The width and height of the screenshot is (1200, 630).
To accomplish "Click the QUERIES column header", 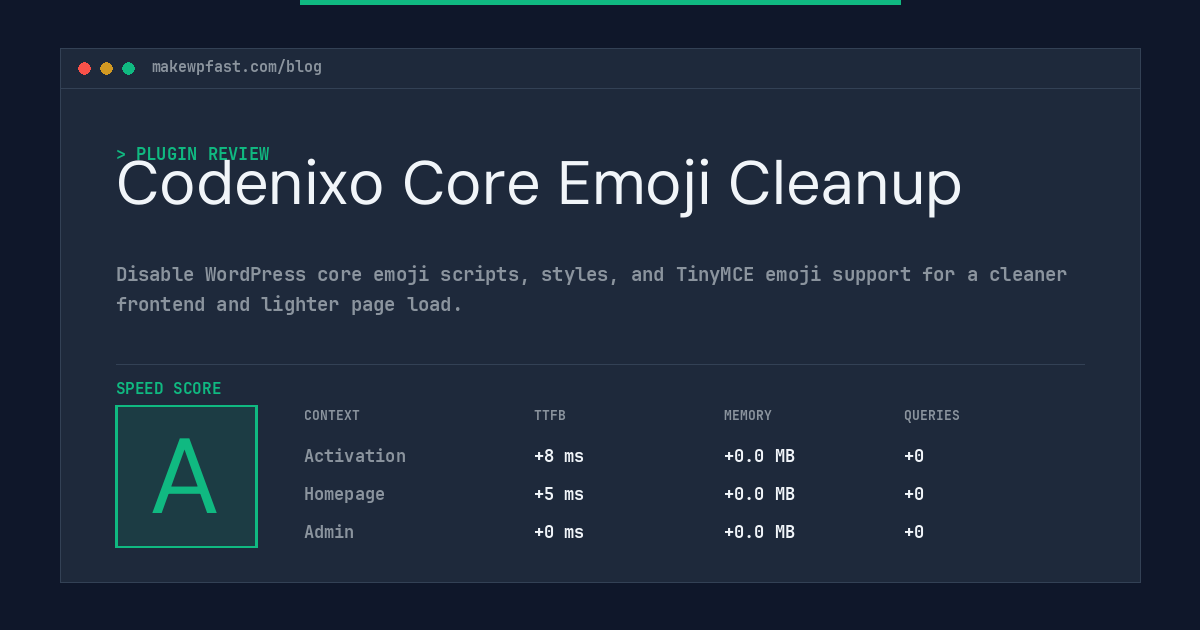I will [932, 416].
